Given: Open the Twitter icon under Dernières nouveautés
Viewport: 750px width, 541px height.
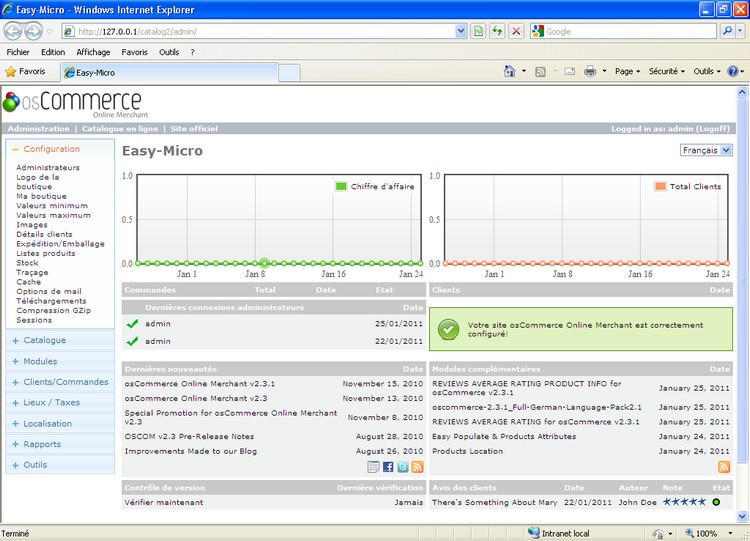Looking at the screenshot, I should [x=403, y=467].
